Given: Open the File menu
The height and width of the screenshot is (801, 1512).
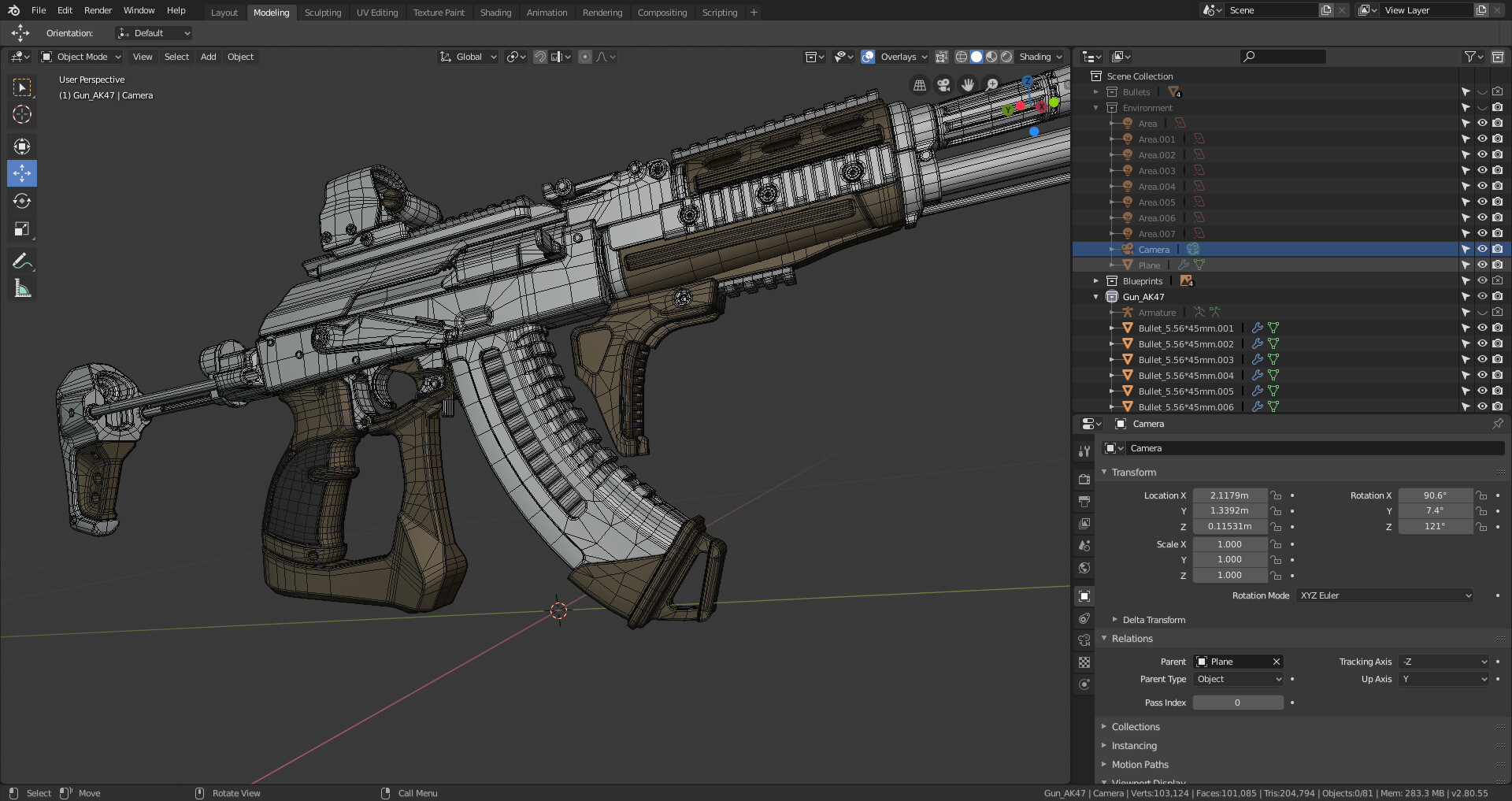Looking at the screenshot, I should pos(39,10).
